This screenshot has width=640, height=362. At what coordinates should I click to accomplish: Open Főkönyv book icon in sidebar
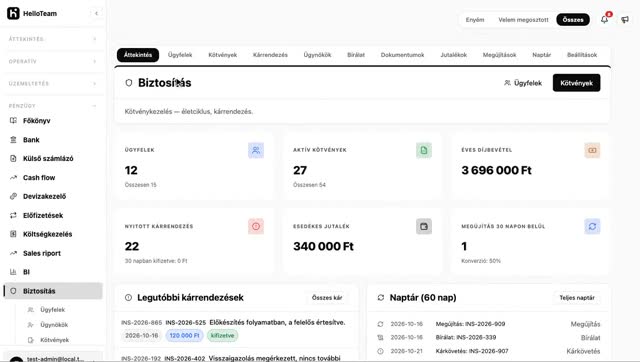click(x=13, y=121)
